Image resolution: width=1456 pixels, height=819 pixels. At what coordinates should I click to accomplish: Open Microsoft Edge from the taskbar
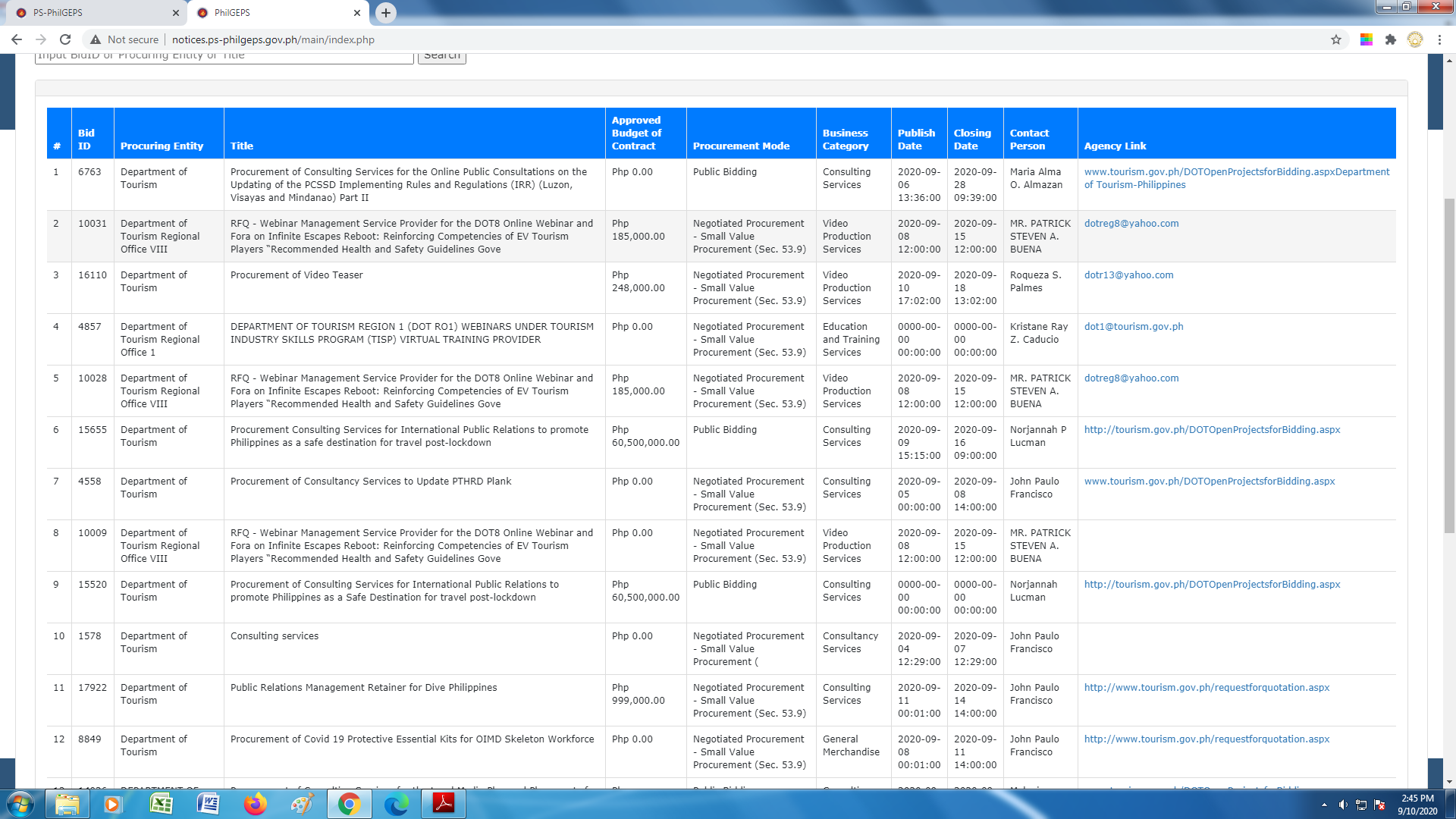(x=396, y=804)
